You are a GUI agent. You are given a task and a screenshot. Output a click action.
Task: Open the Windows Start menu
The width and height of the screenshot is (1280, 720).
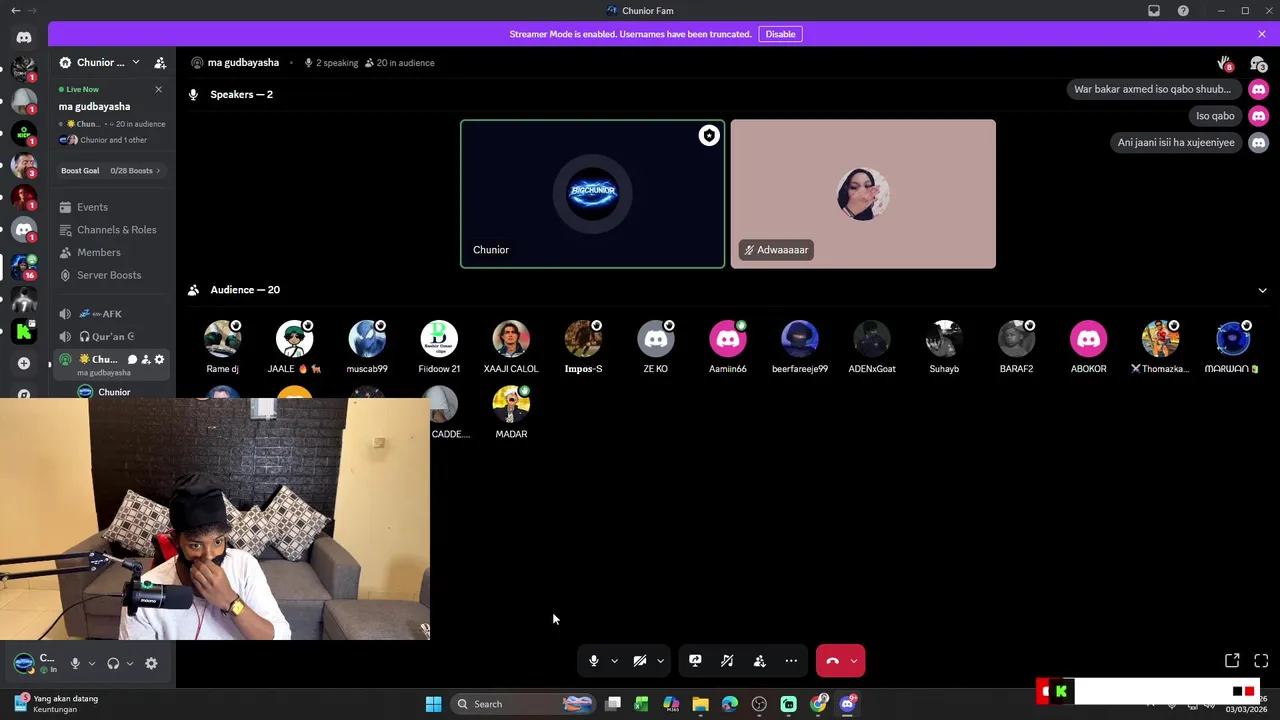433,704
